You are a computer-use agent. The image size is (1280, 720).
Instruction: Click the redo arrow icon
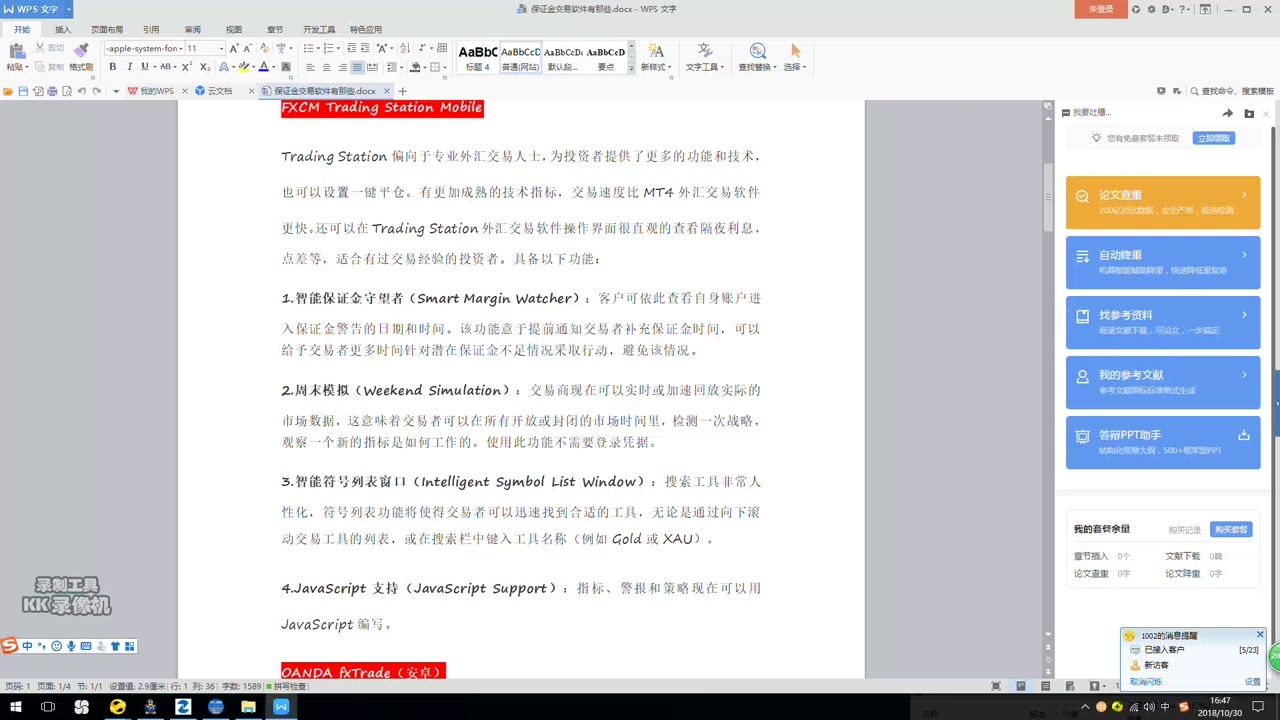(97, 91)
